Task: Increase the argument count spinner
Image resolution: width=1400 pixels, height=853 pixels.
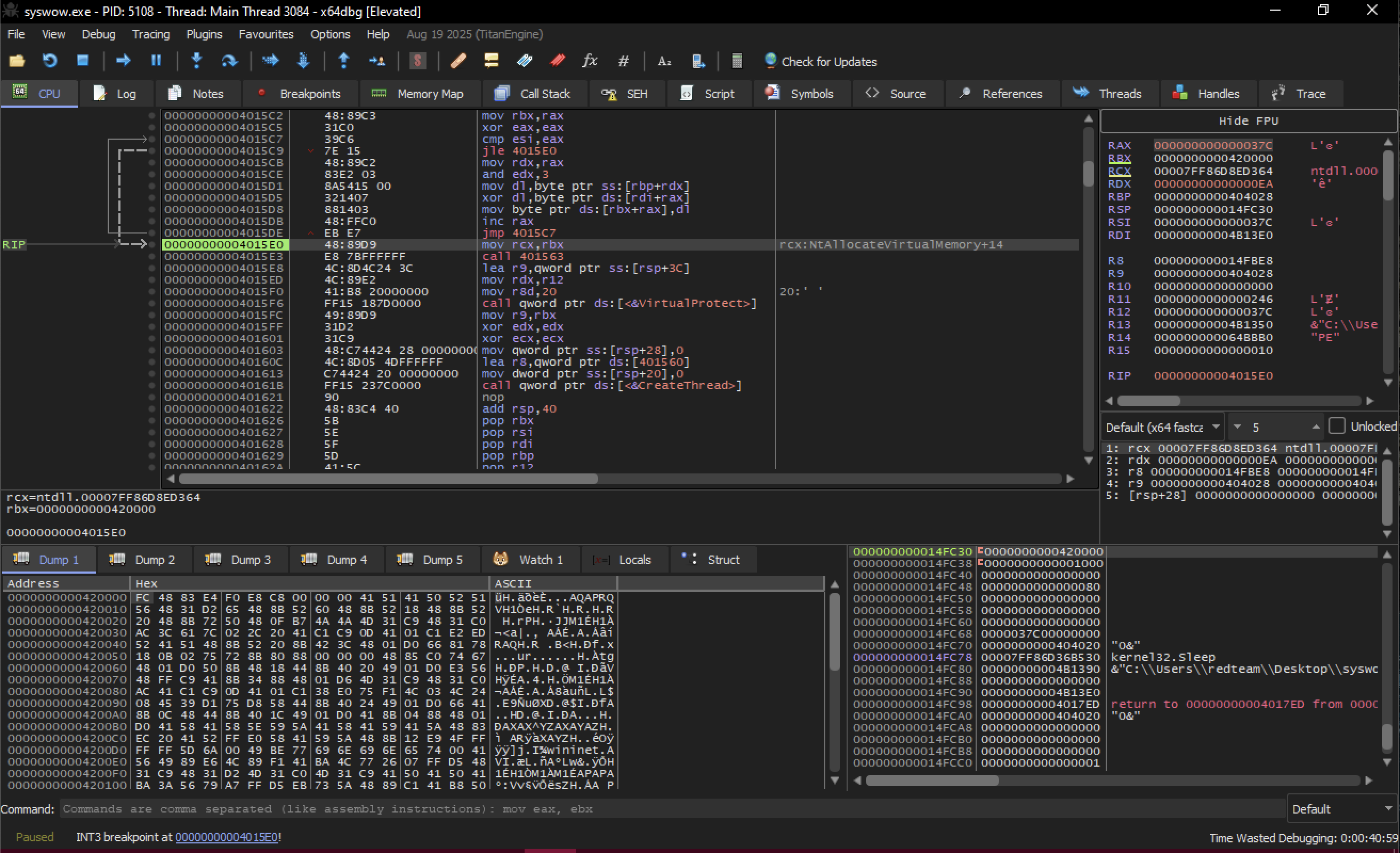Action: click(x=1316, y=427)
